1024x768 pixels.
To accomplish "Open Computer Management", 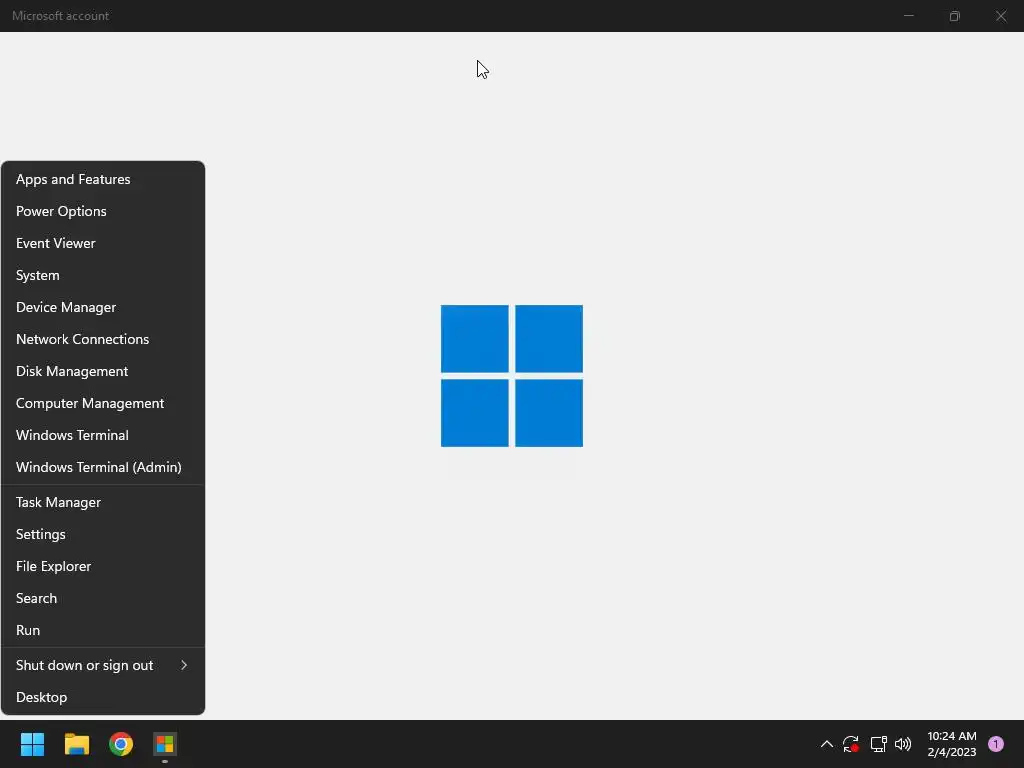I will pyautogui.click(x=103, y=403).
